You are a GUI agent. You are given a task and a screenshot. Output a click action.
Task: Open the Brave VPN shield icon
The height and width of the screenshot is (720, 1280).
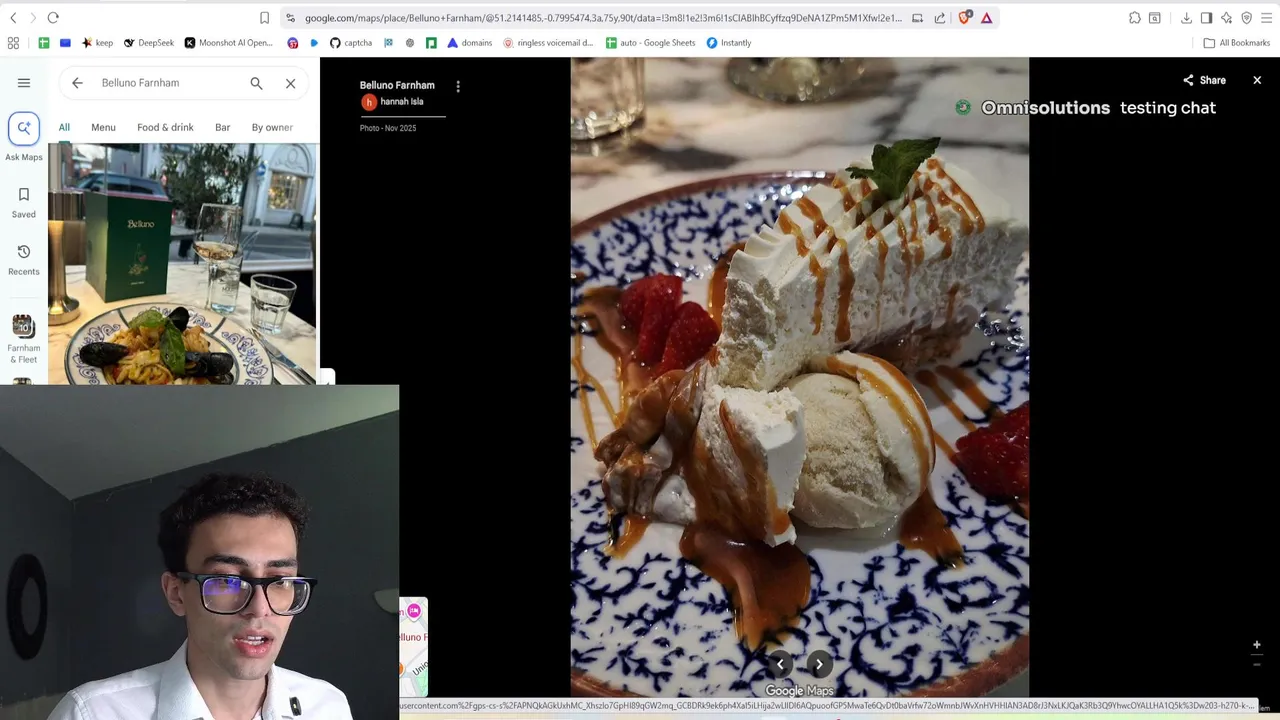[x=1246, y=18]
